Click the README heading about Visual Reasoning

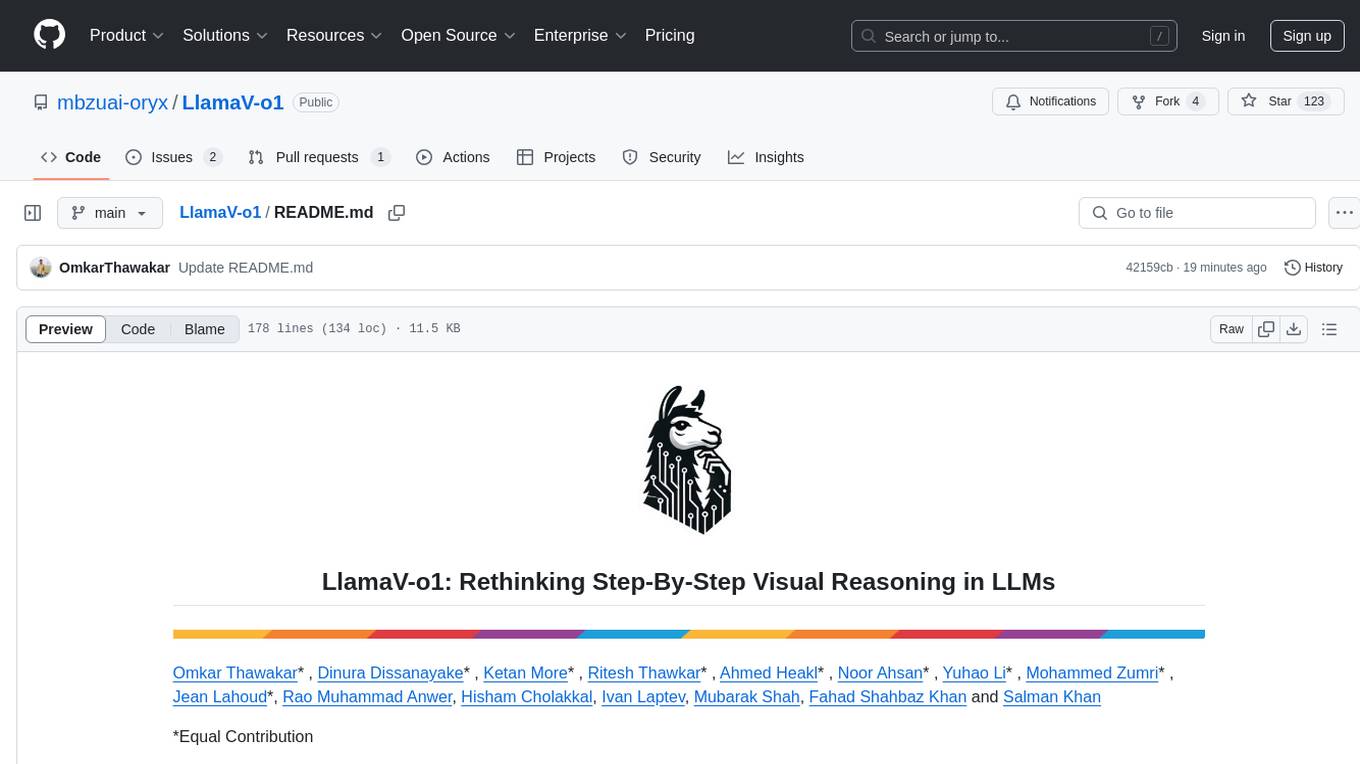click(688, 581)
